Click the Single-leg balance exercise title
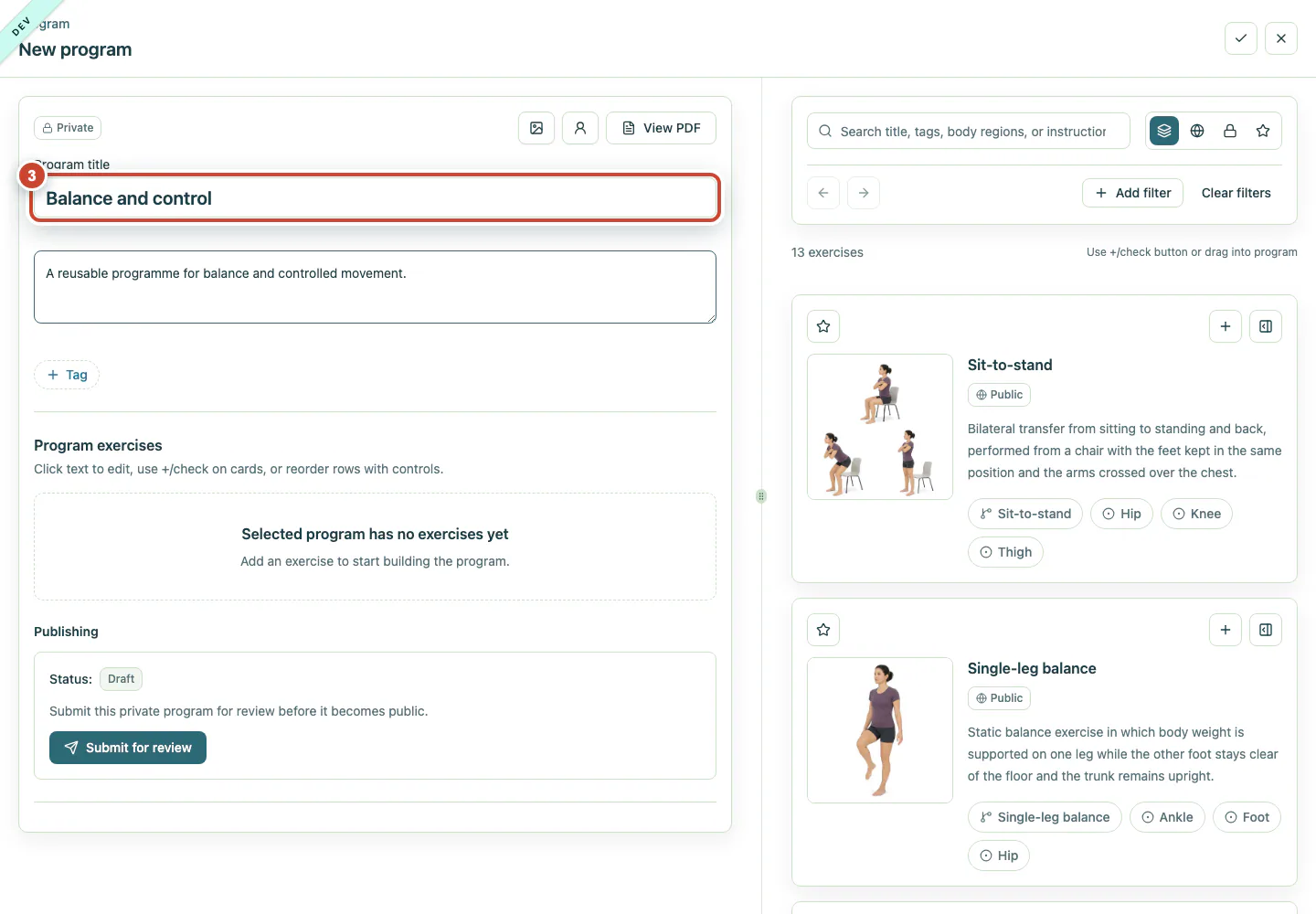 click(1032, 668)
